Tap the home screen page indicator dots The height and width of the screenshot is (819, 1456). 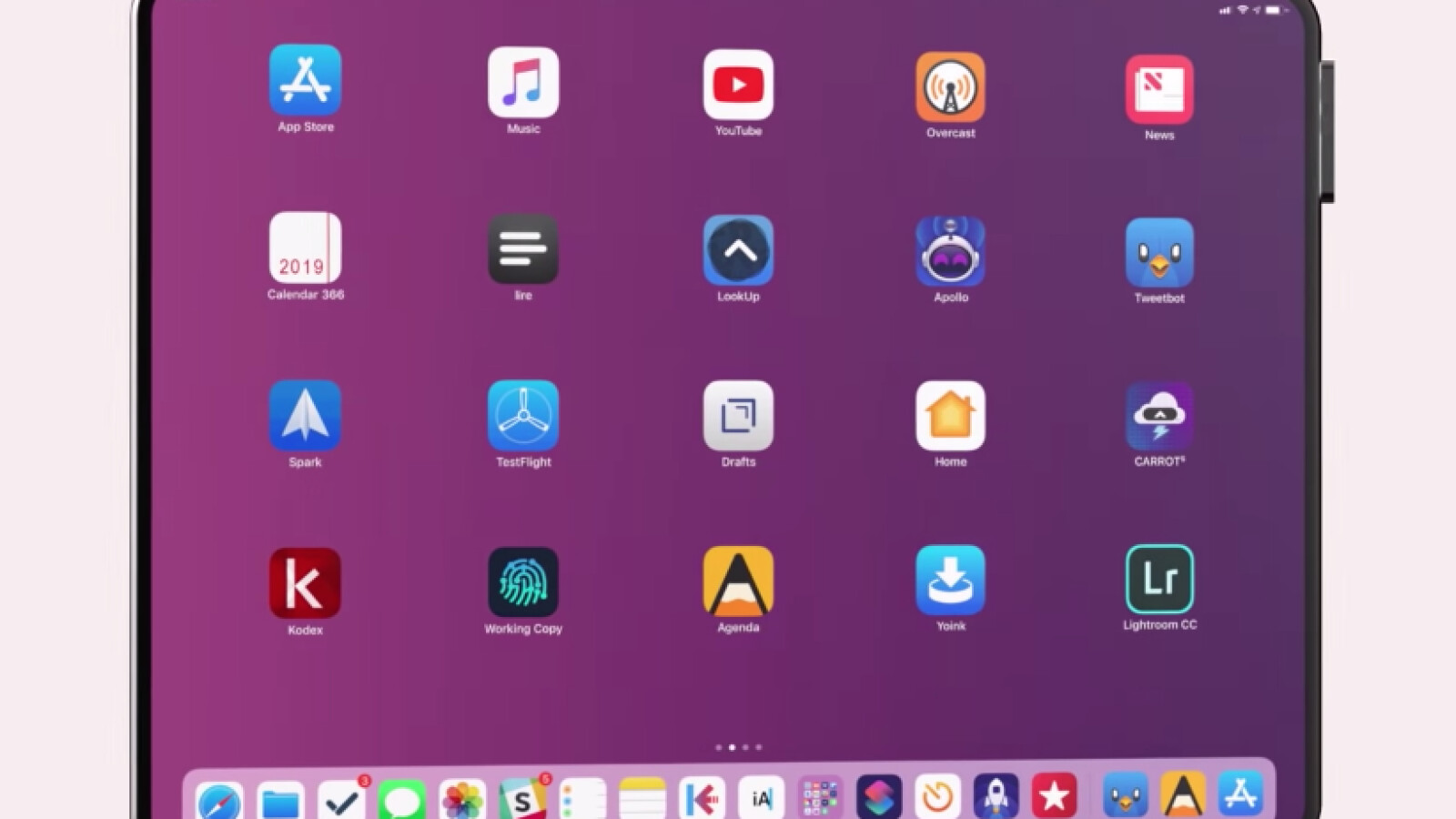738,747
